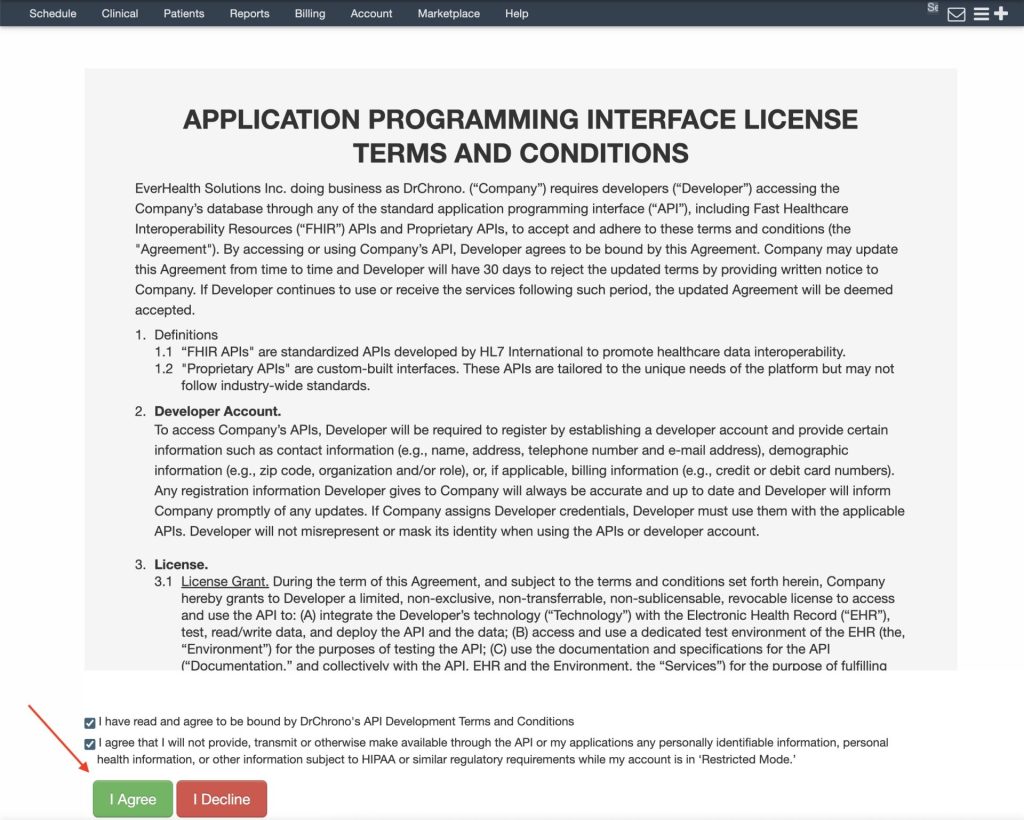Open the messages envelope icon
Image resolution: width=1024 pixels, height=820 pixels.
[956, 14]
